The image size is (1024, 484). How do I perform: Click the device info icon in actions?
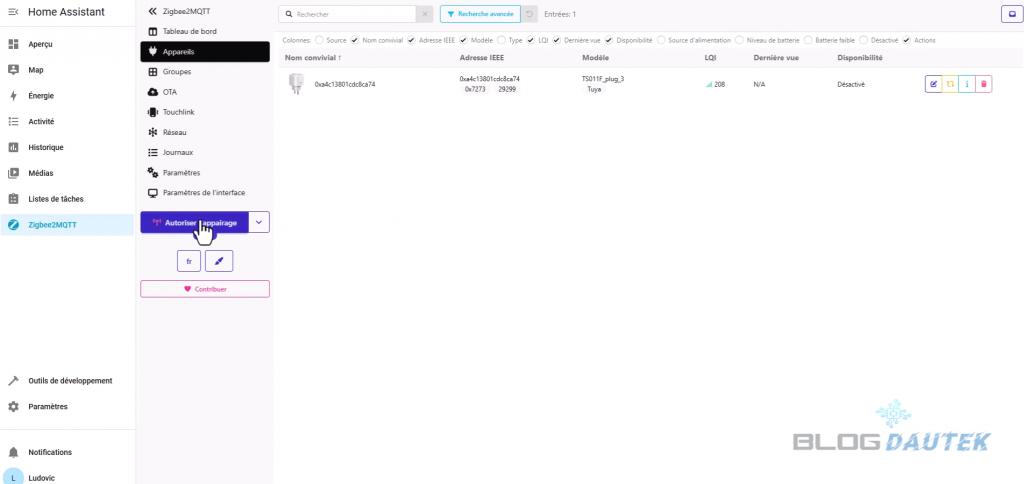967,84
